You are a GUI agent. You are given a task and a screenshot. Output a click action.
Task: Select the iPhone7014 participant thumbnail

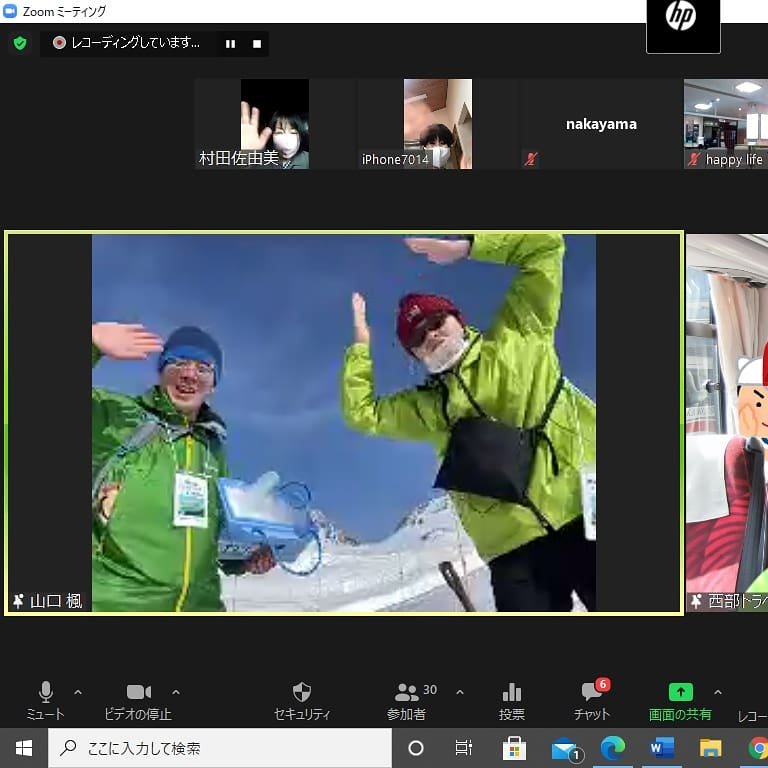(437, 124)
